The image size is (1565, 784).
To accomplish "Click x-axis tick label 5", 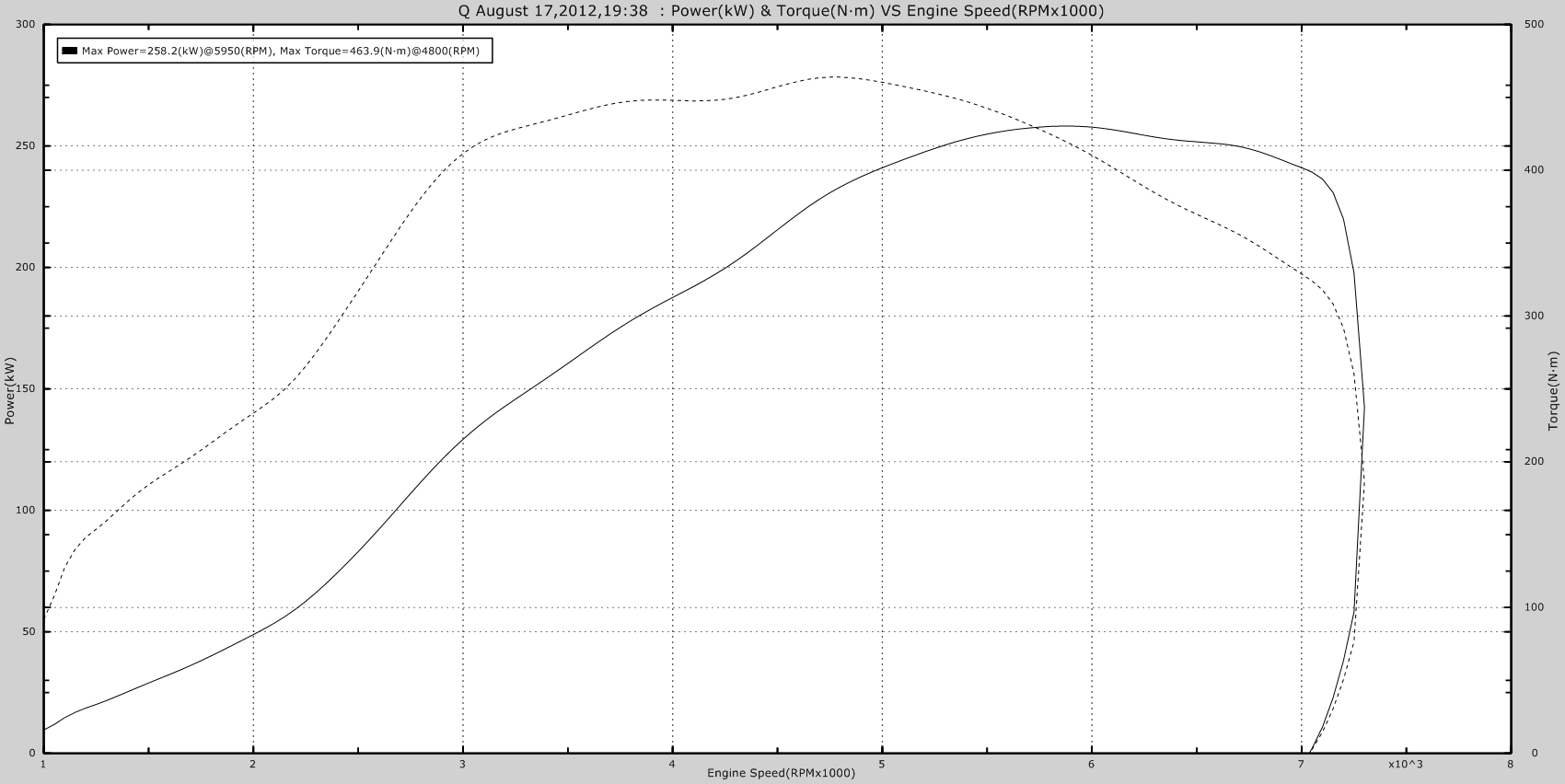I will (882, 764).
